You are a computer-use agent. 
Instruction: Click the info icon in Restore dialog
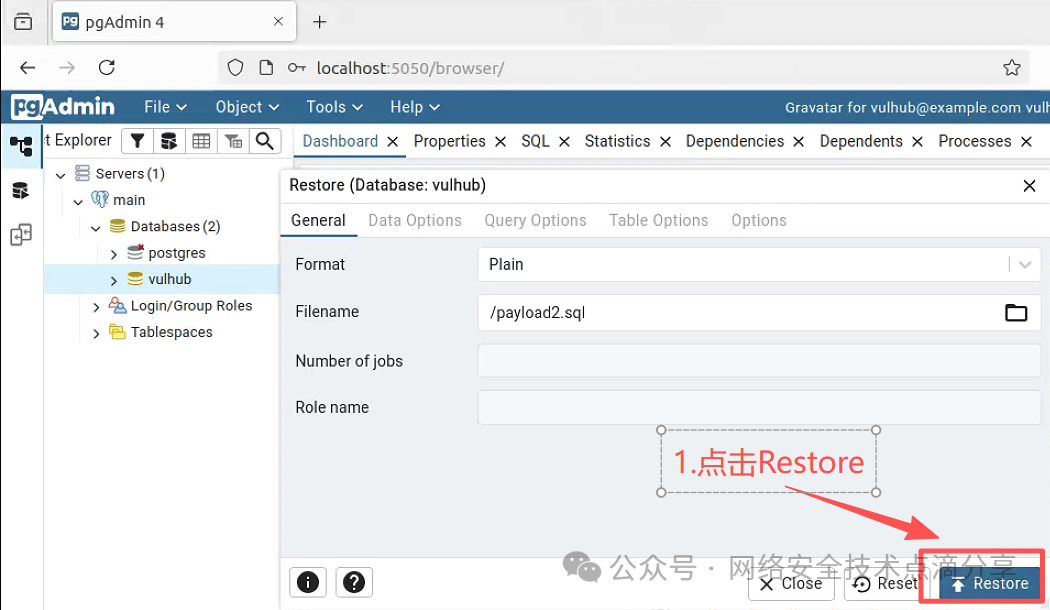point(308,582)
